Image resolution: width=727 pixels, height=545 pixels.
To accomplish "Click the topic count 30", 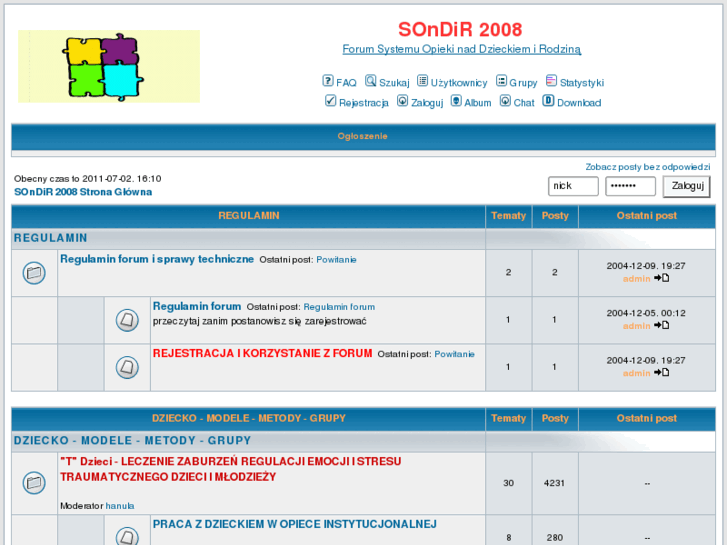I will pyautogui.click(x=509, y=483).
